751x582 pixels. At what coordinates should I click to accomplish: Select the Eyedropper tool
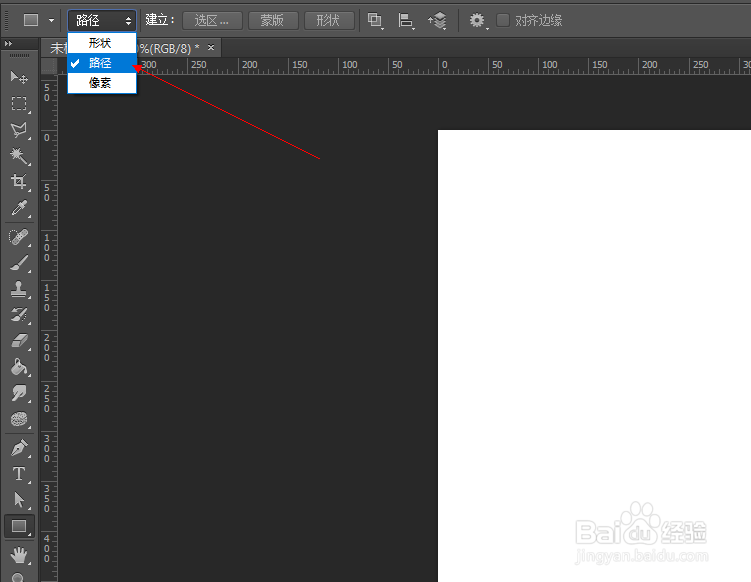tap(19, 208)
